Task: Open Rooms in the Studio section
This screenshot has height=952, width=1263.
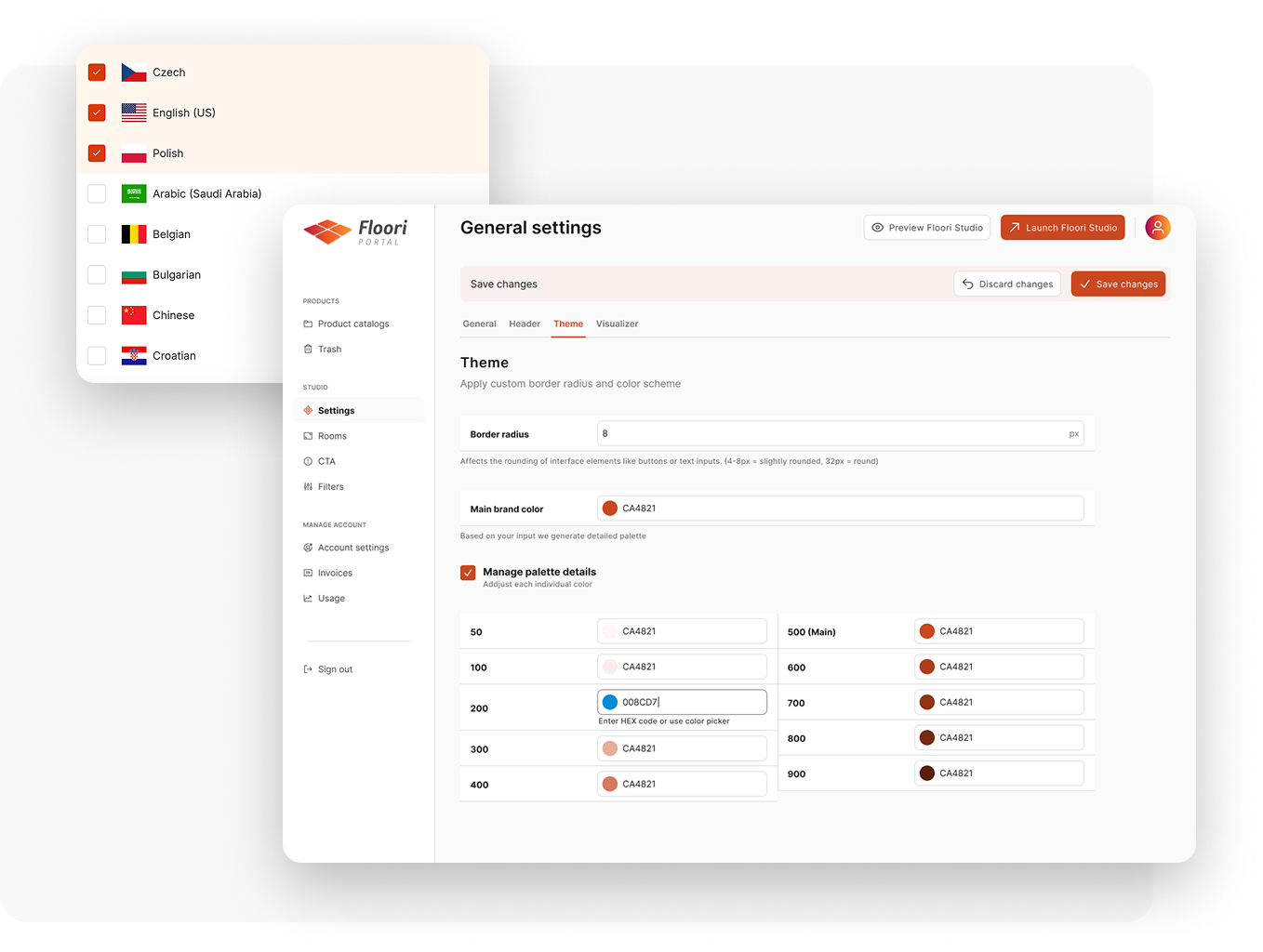Action: coord(332,436)
